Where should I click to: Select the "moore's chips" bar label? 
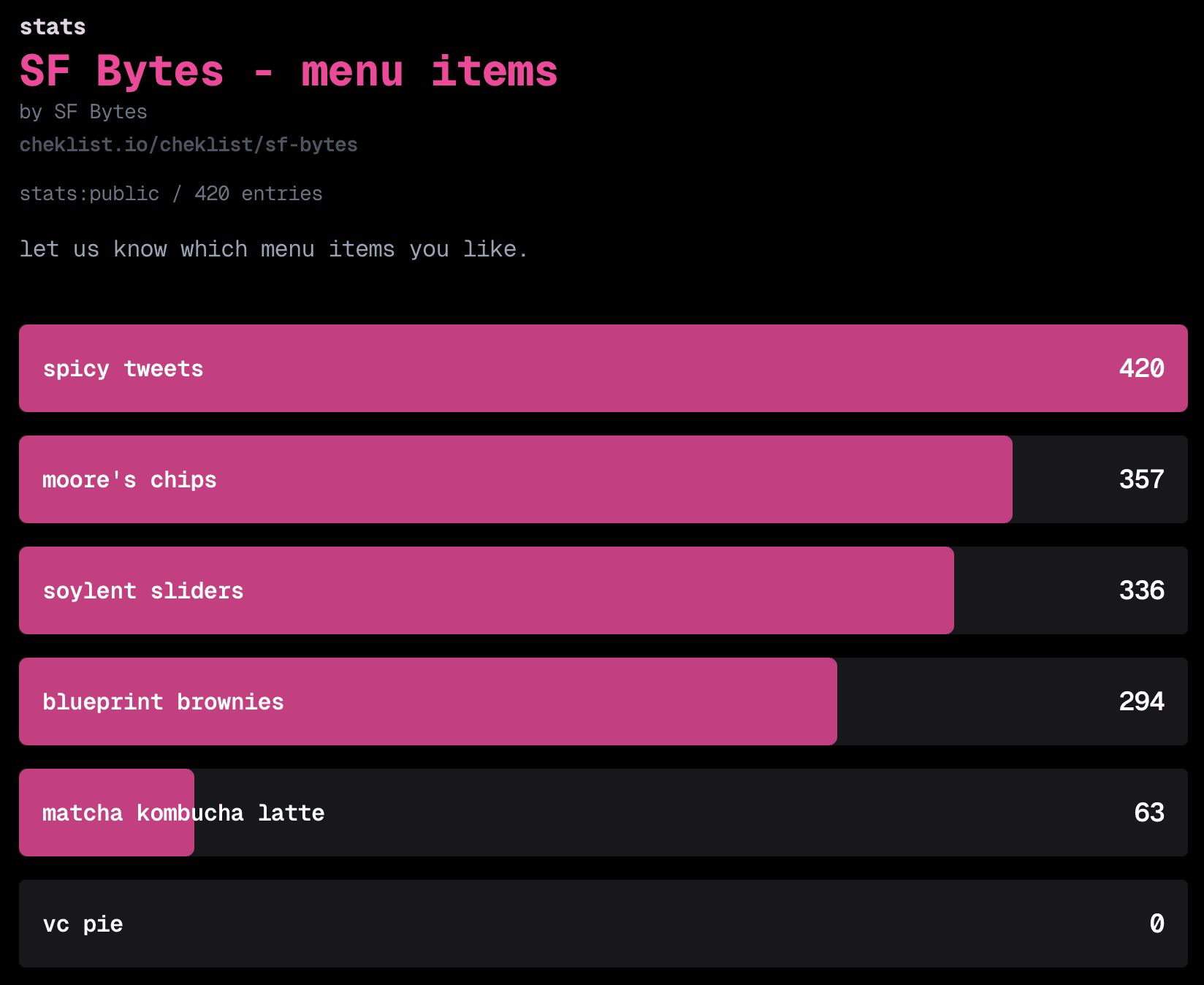coord(129,480)
